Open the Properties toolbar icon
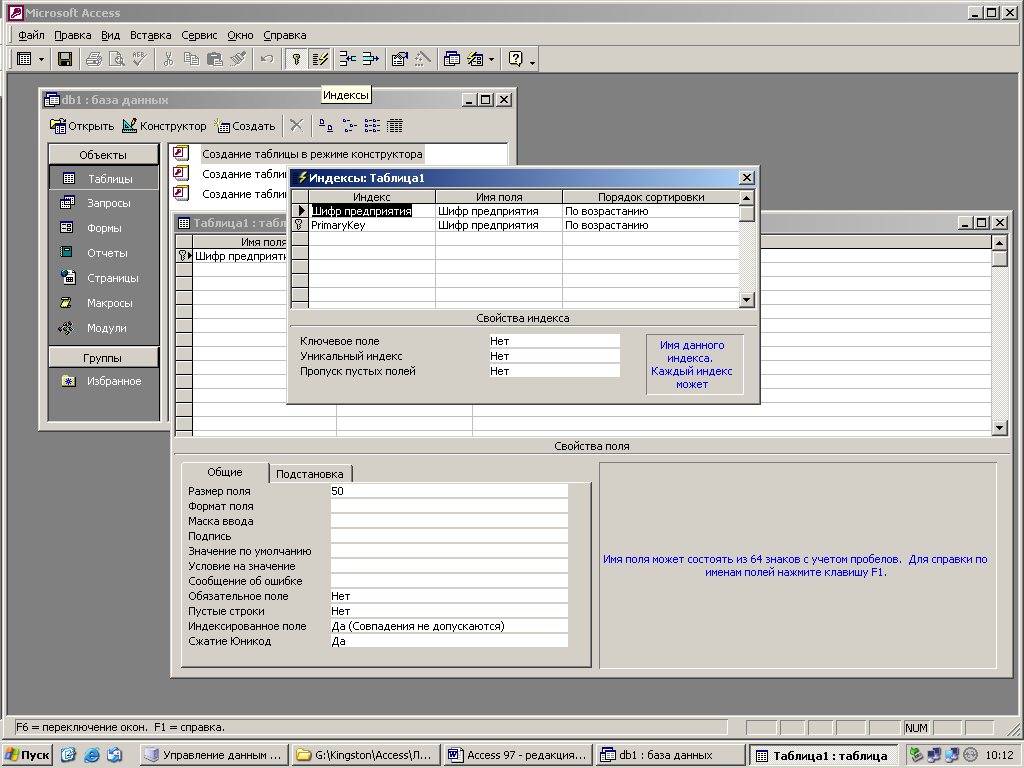1024x768 pixels. tap(399, 59)
